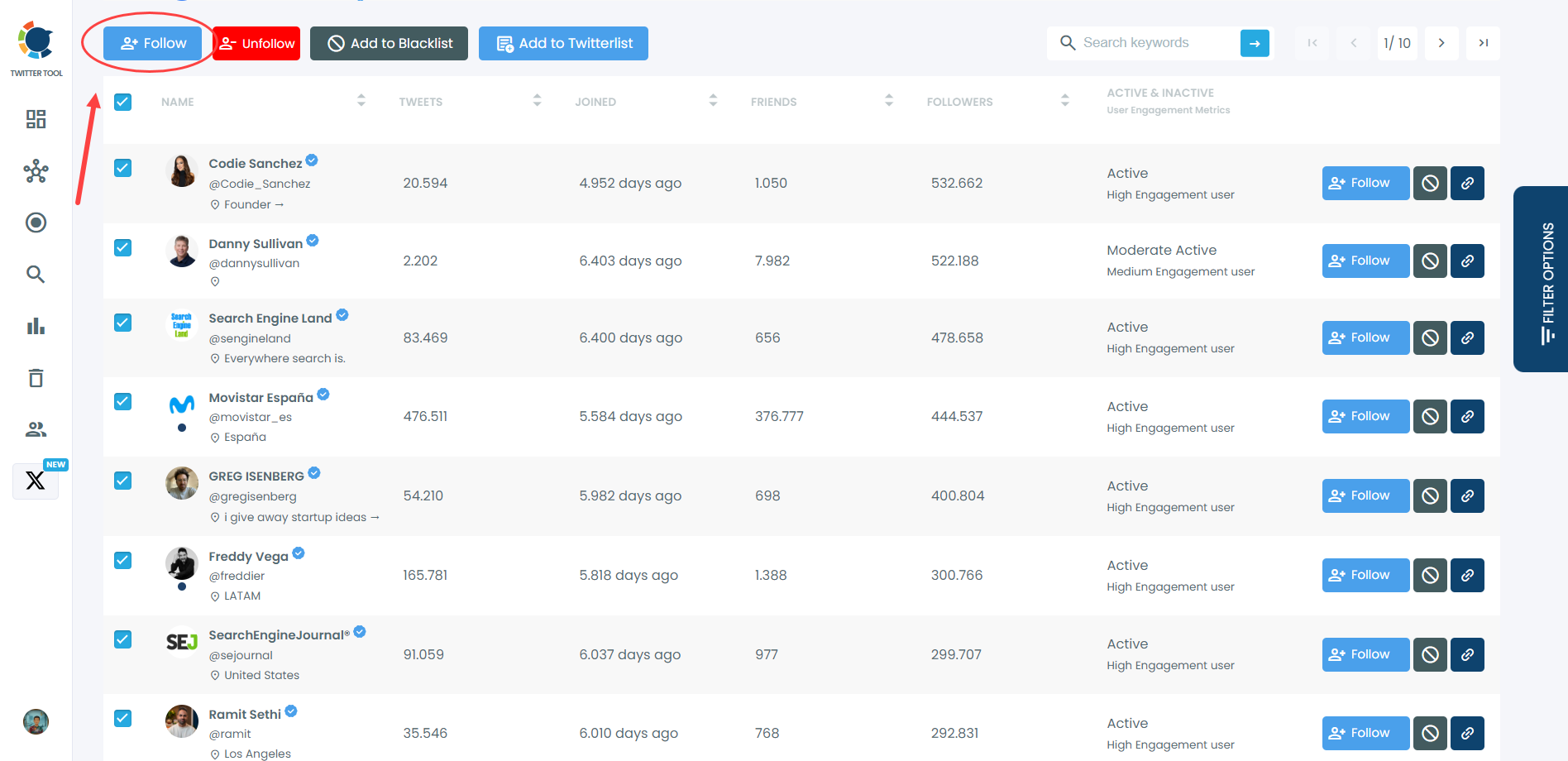Open Codie Sanchez profile link icon
Screen dimensions: 1568x761
click(x=1467, y=183)
